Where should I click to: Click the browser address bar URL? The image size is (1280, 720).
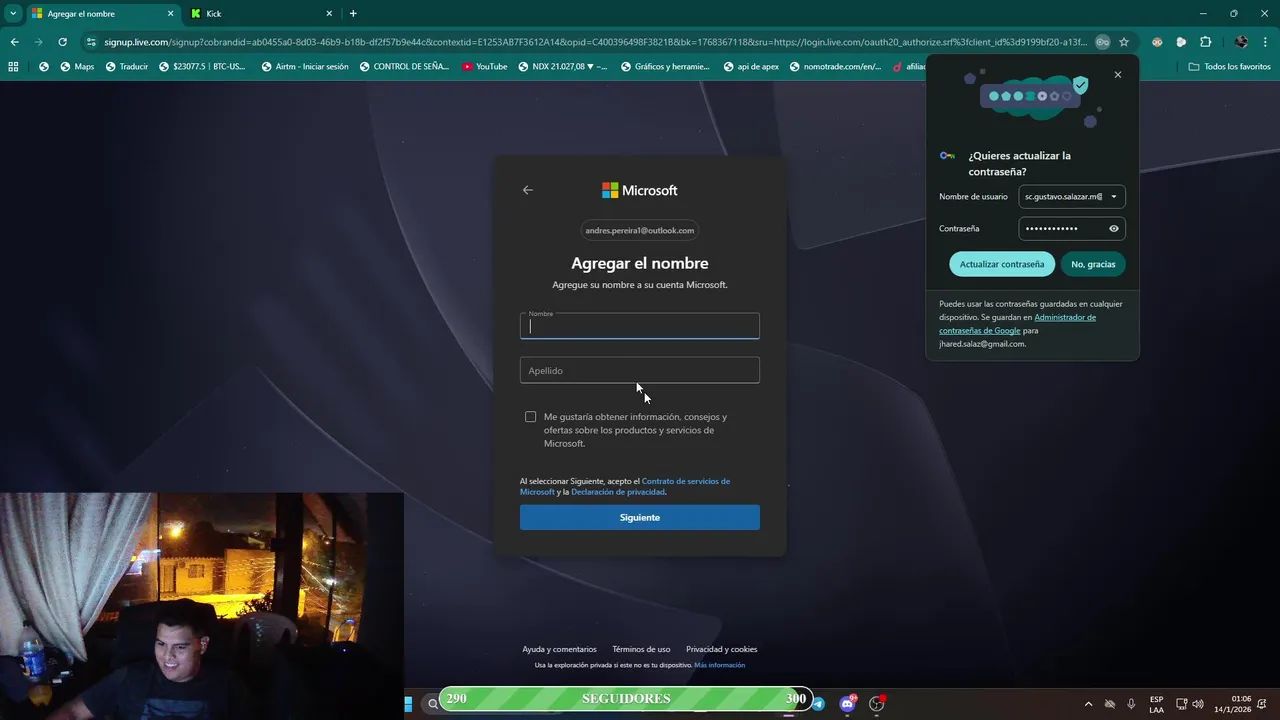coord(595,42)
